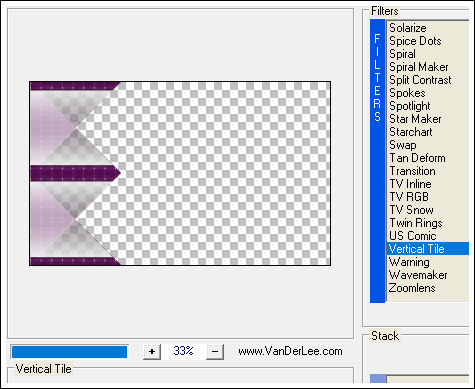Click the filter preview image
The height and width of the screenshot is (389, 475).
[x=180, y=174]
